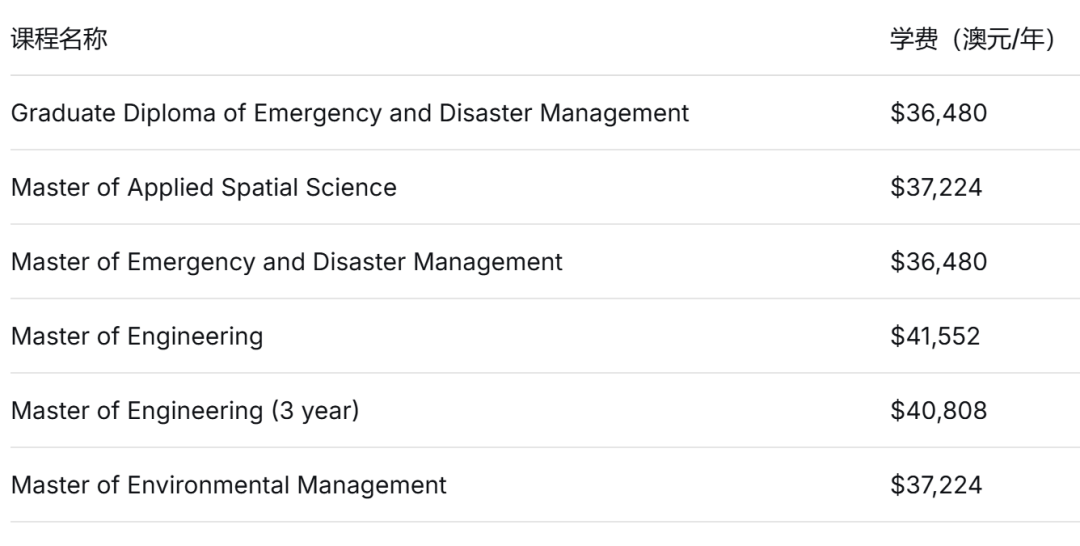Click the 课程名称 column header
The width and height of the screenshot is (1080, 546).
(x=59, y=40)
